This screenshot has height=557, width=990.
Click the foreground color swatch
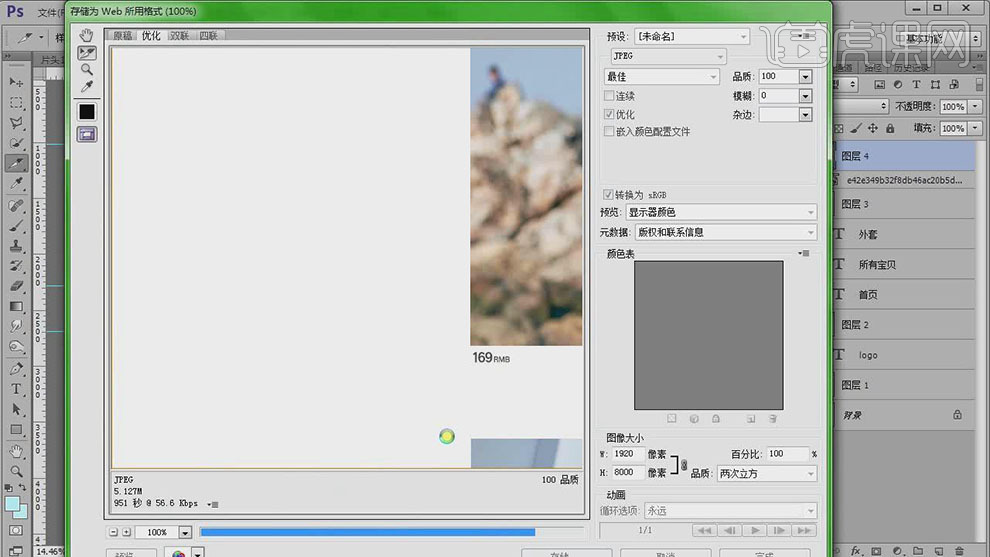point(12,503)
